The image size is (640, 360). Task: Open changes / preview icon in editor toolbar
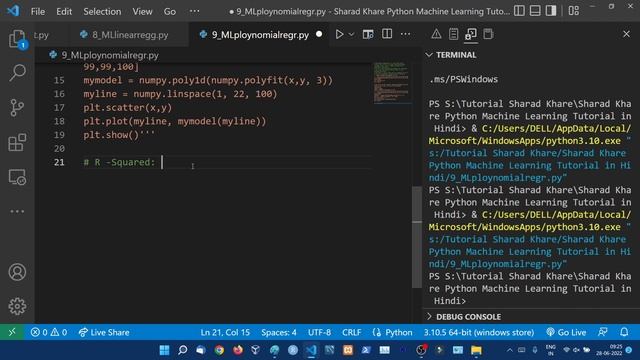(368, 34)
